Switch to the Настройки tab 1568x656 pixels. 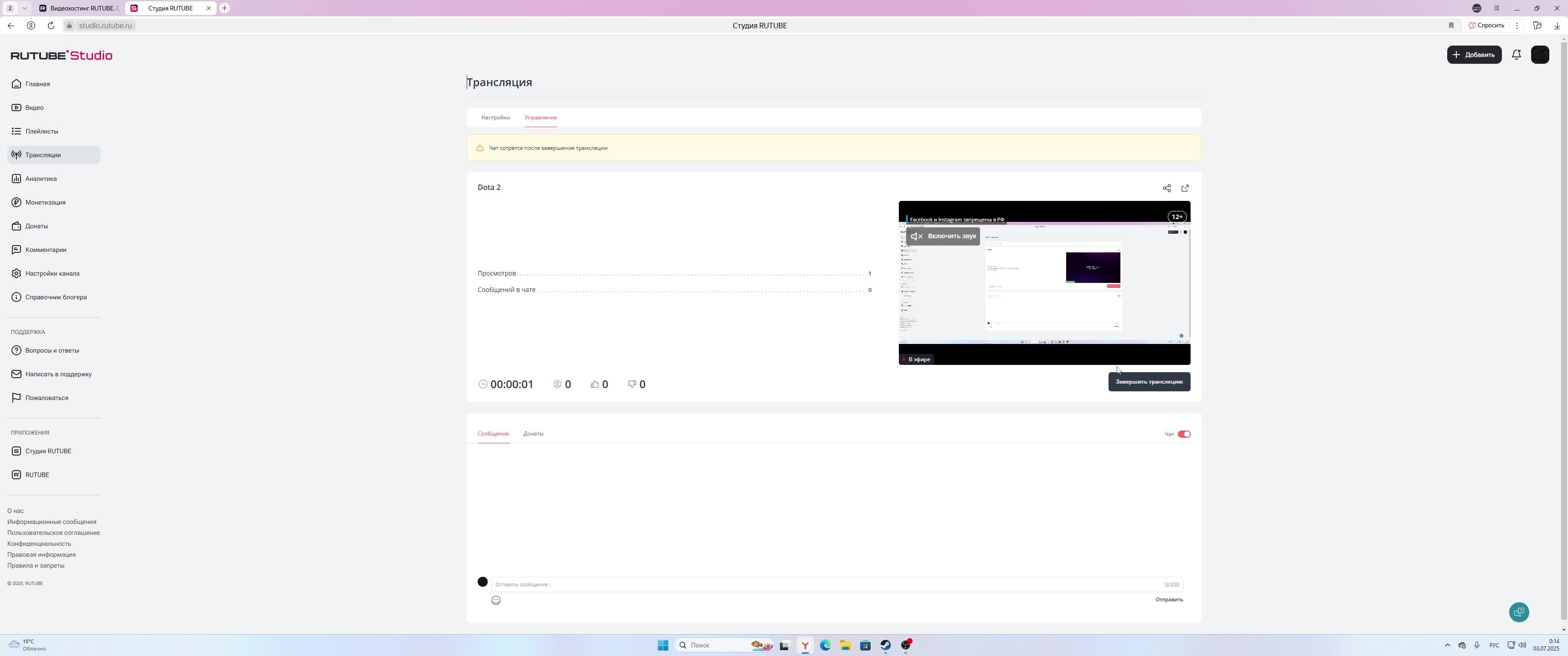point(495,118)
